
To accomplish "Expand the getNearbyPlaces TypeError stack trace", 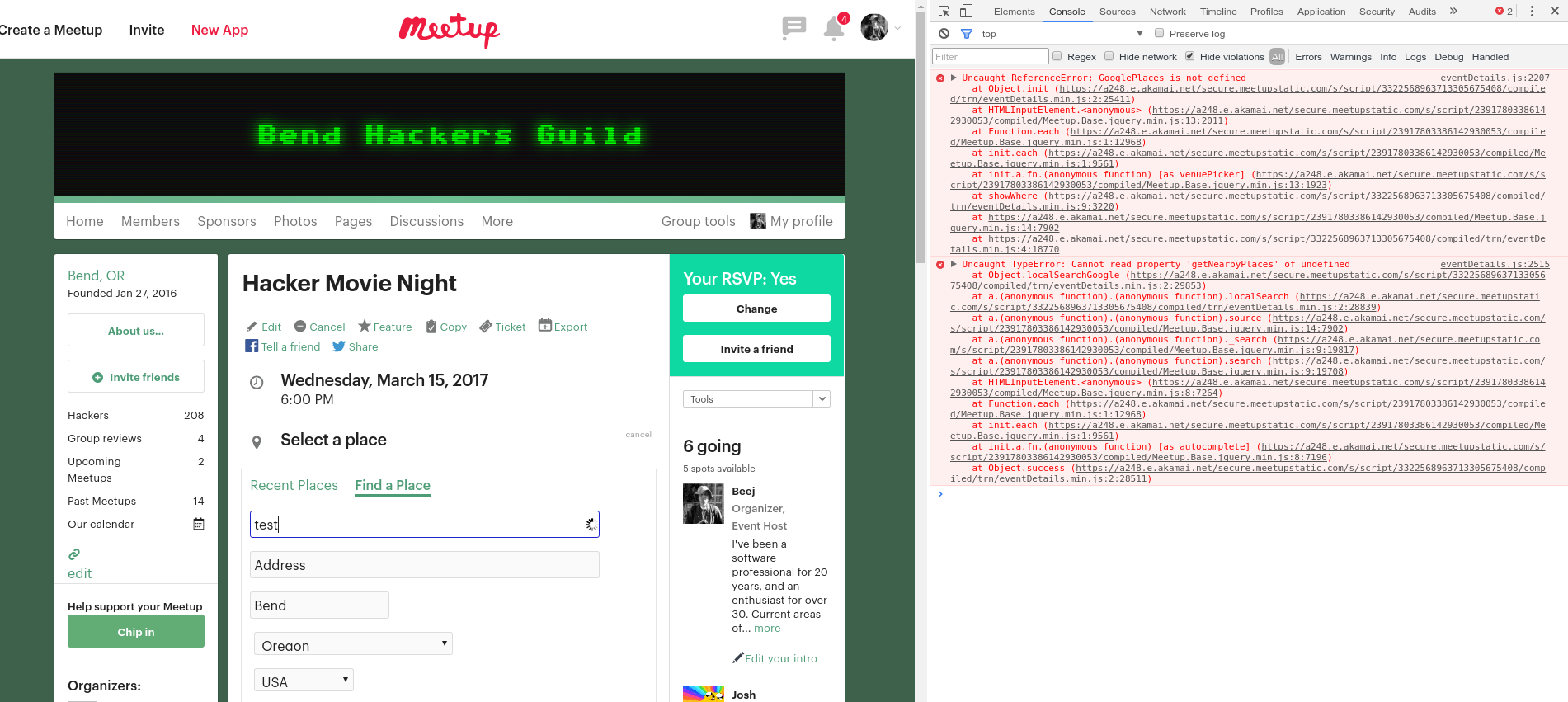I will tap(954, 264).
